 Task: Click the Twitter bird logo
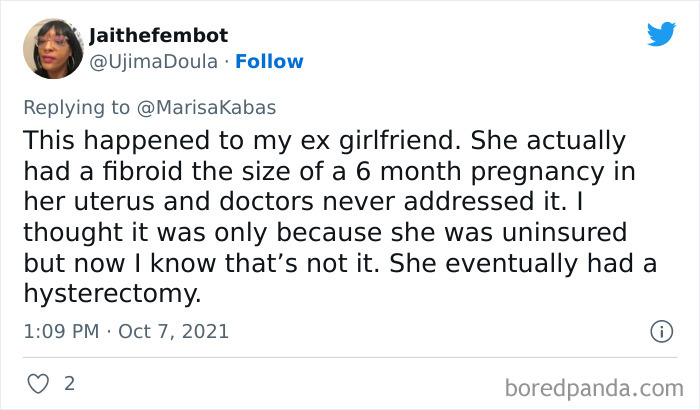(661, 34)
